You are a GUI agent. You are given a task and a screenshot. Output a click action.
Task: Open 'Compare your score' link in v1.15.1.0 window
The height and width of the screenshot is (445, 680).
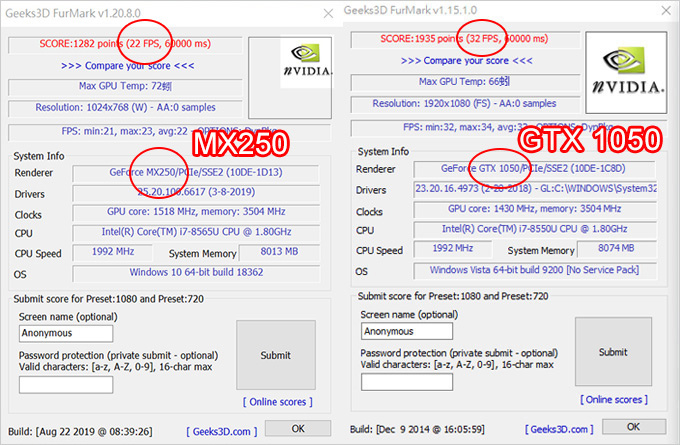point(466,61)
